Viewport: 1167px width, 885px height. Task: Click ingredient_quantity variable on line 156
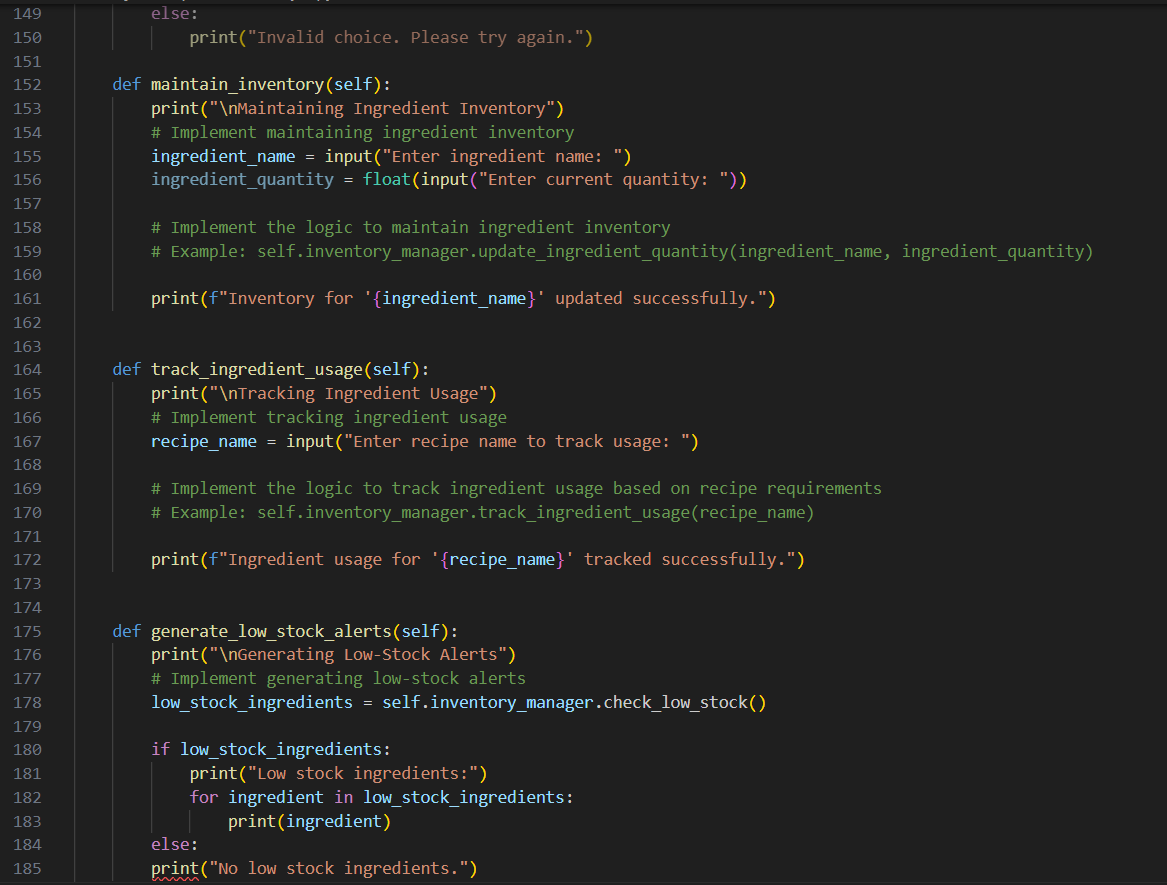coord(243,179)
